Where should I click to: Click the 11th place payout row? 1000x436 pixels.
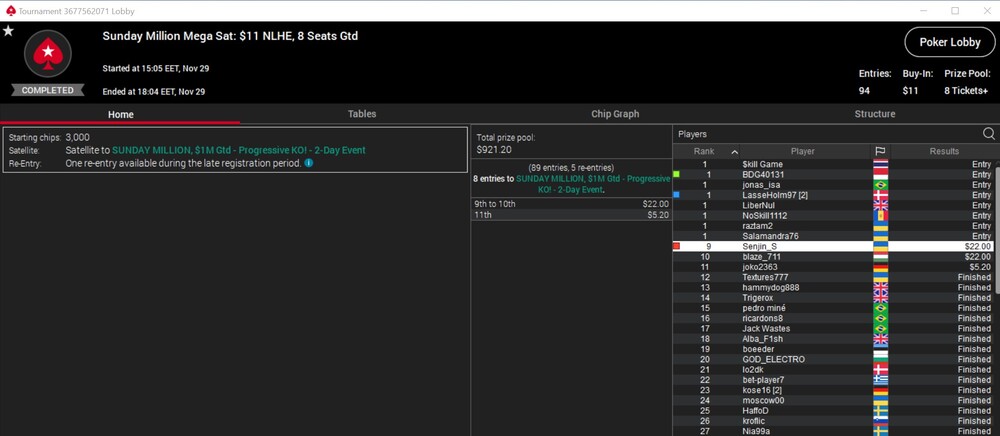(x=571, y=215)
